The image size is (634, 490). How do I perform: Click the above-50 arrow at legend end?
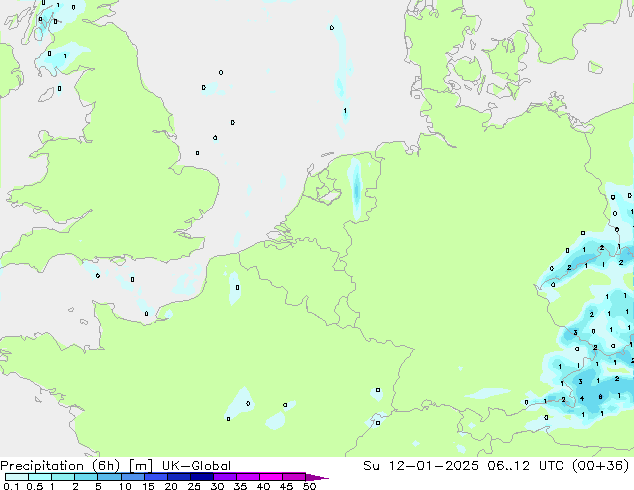tap(317, 477)
